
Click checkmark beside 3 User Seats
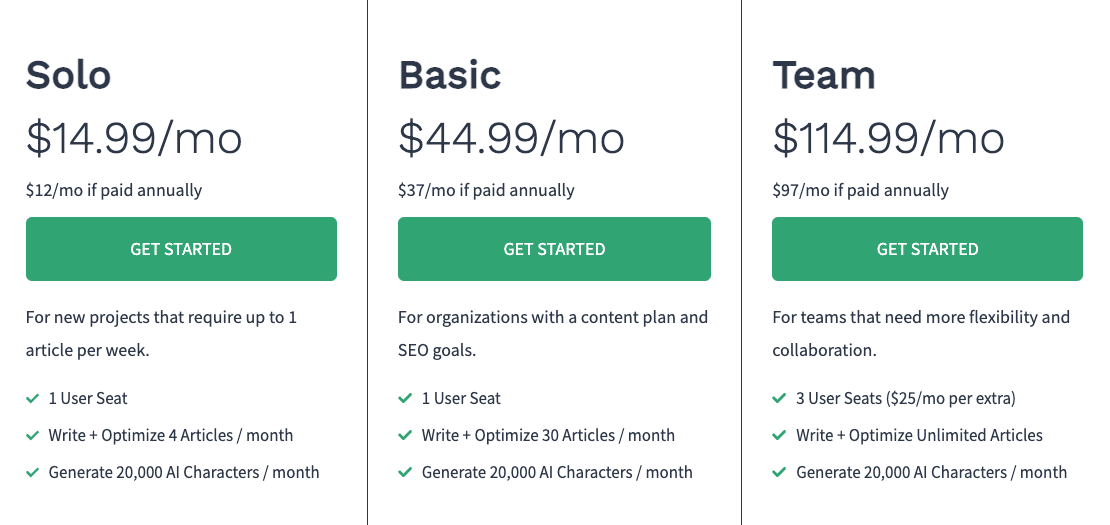(x=779, y=398)
